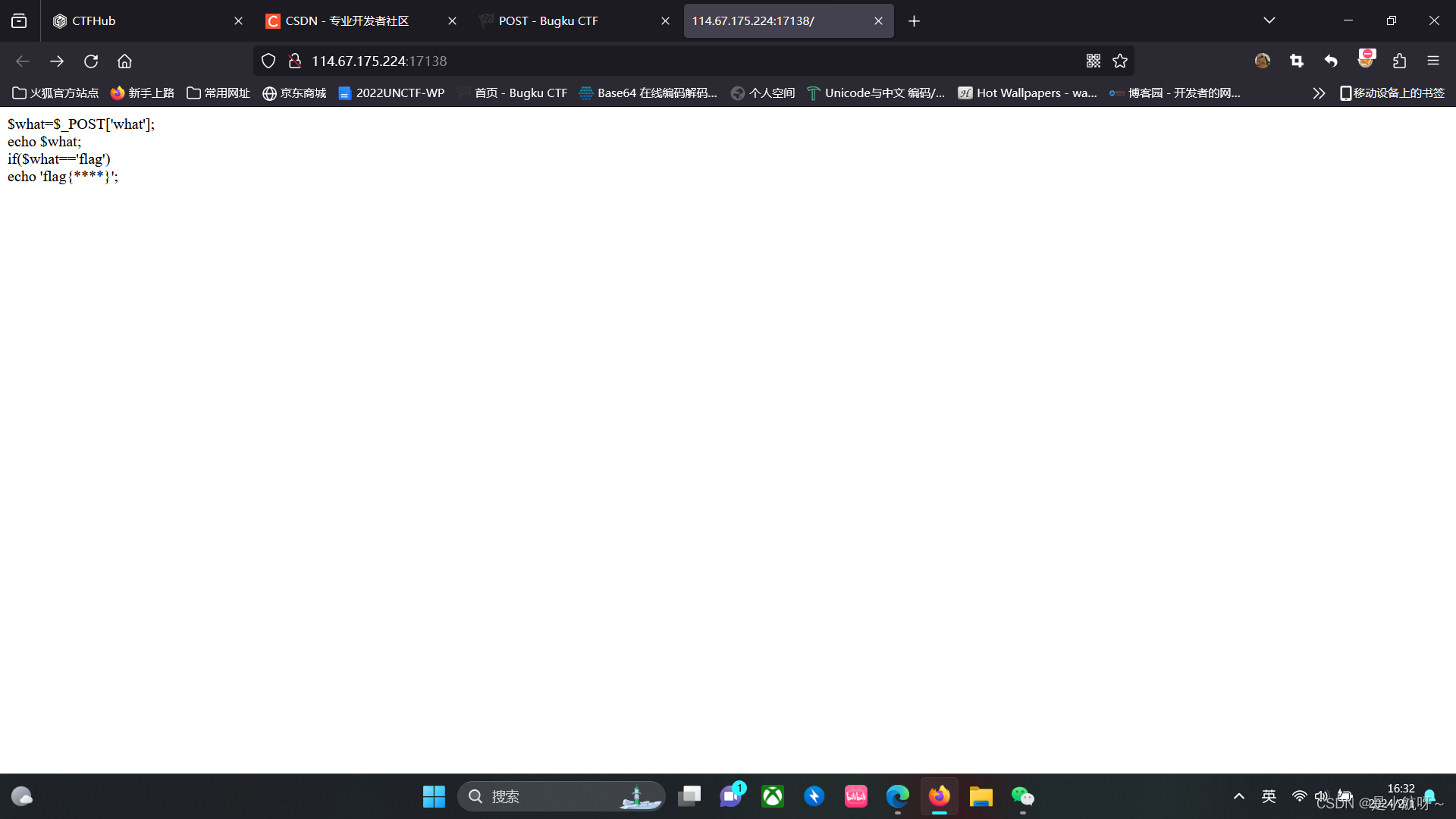
Task: Open Firefox View in the tab strip
Action: (x=18, y=20)
